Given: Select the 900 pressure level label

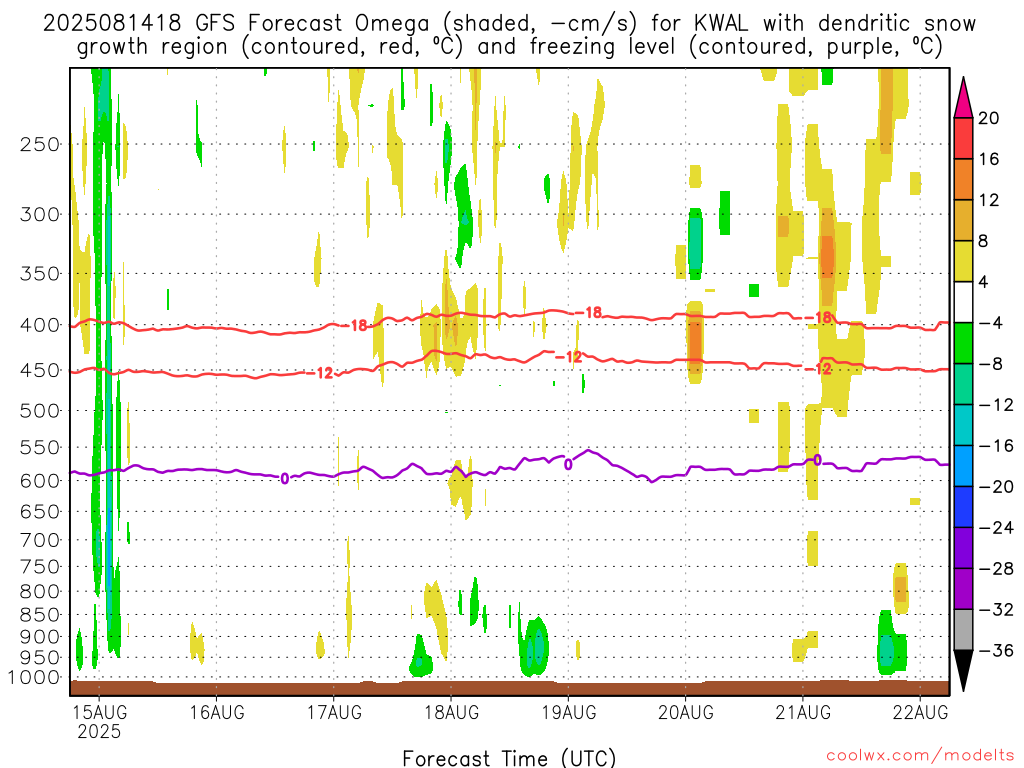Looking at the screenshot, I should tap(40, 637).
